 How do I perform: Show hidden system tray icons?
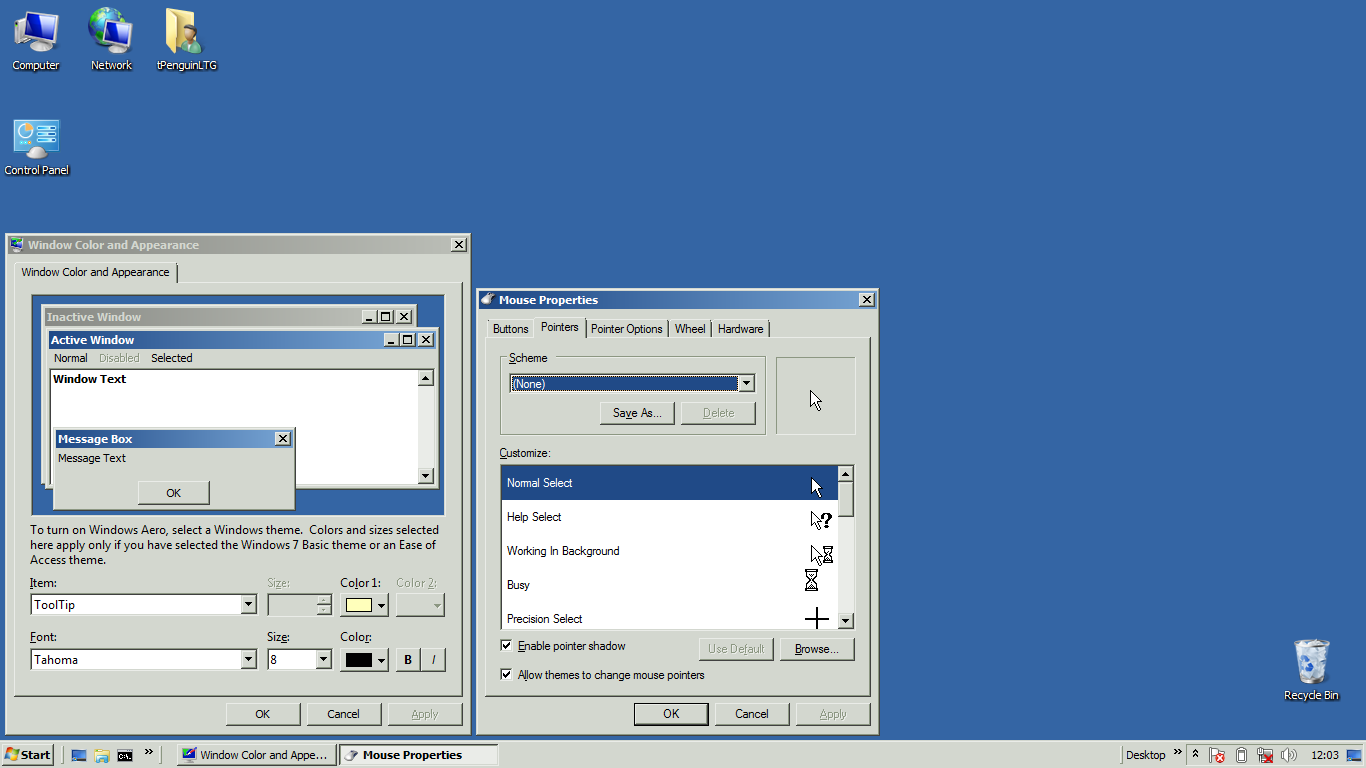tap(1195, 754)
